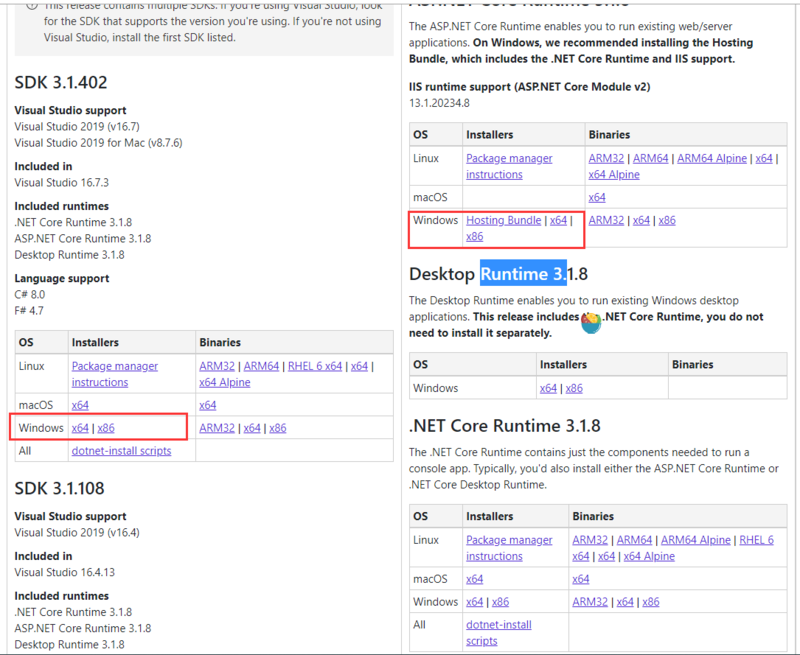800x655 pixels.
Task: Download SDK 3.1.402 macOS x64 binary
Action: click(x=208, y=406)
